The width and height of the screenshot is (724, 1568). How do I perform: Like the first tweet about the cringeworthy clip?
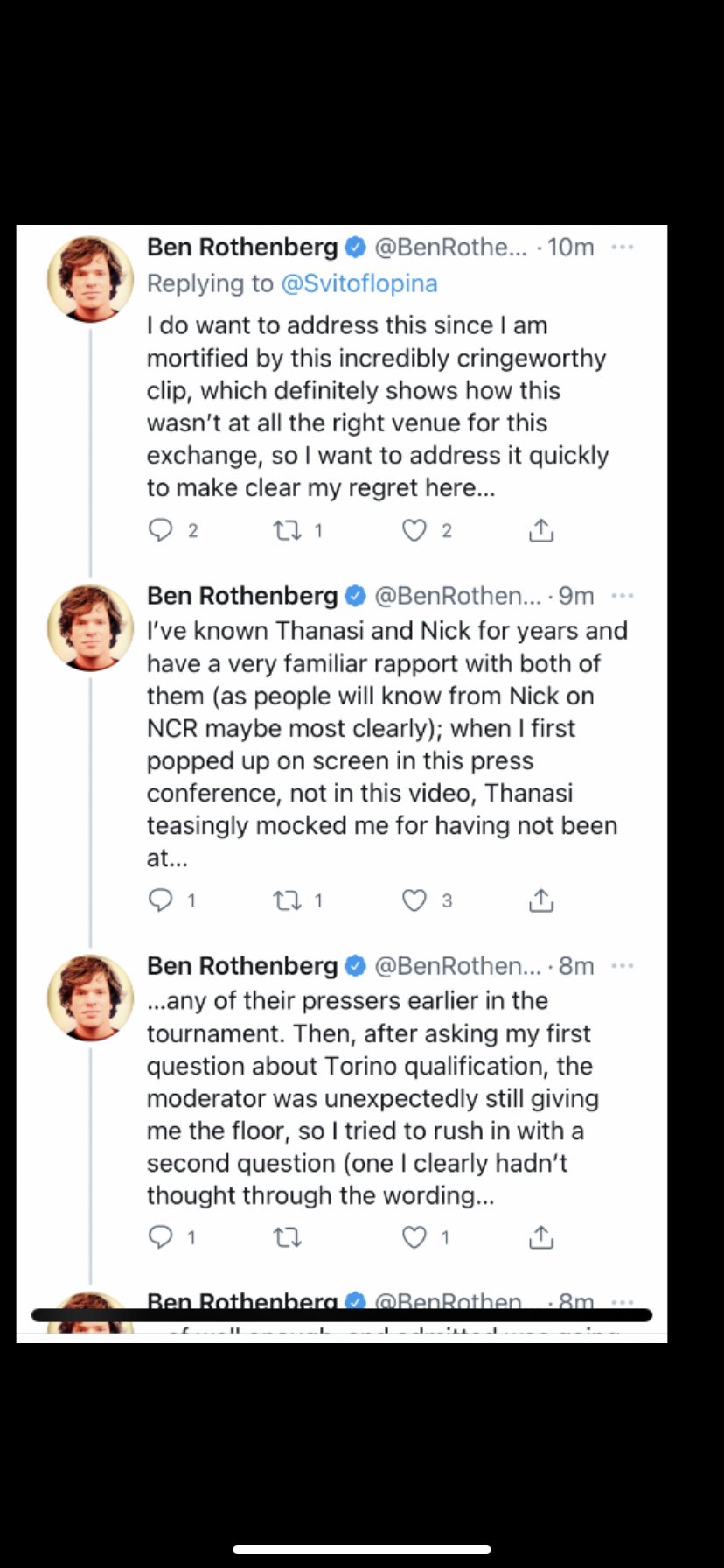tap(414, 530)
